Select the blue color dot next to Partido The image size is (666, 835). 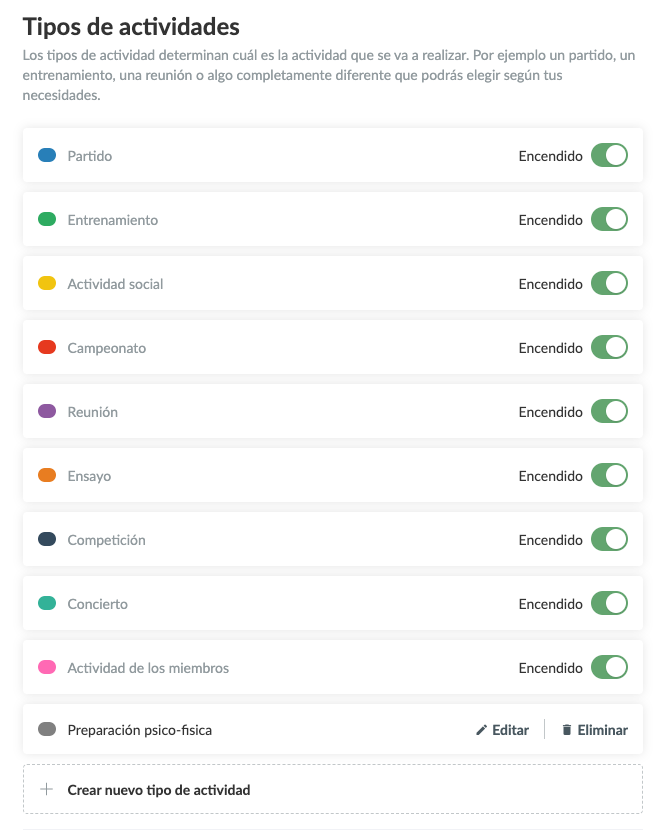click(46, 155)
